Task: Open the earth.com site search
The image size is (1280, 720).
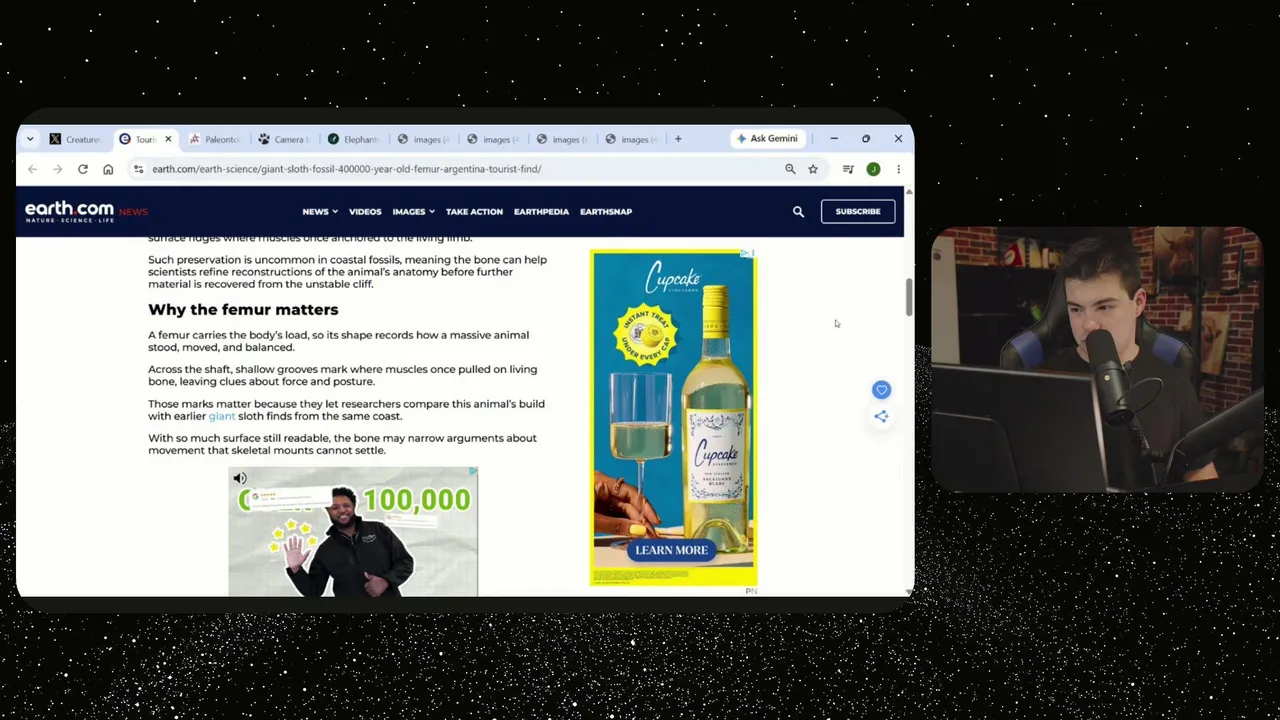Action: (x=798, y=212)
